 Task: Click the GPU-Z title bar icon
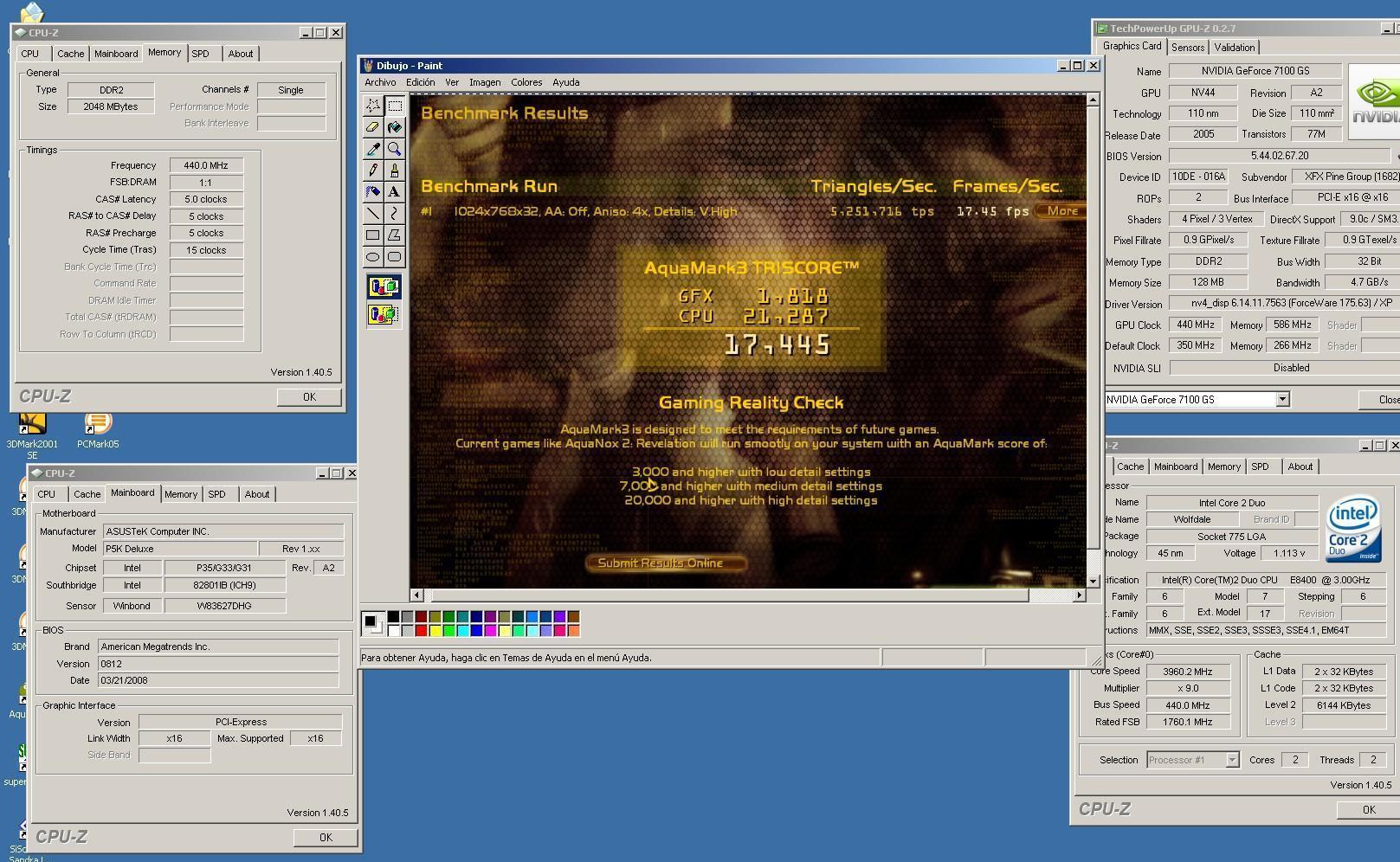pyautogui.click(x=1101, y=29)
